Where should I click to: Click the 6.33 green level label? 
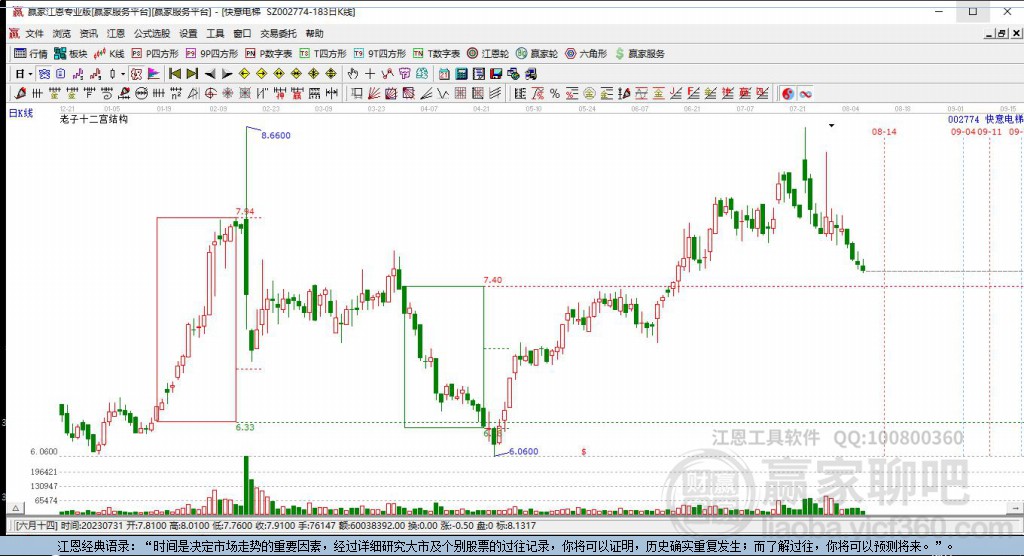pyautogui.click(x=245, y=427)
